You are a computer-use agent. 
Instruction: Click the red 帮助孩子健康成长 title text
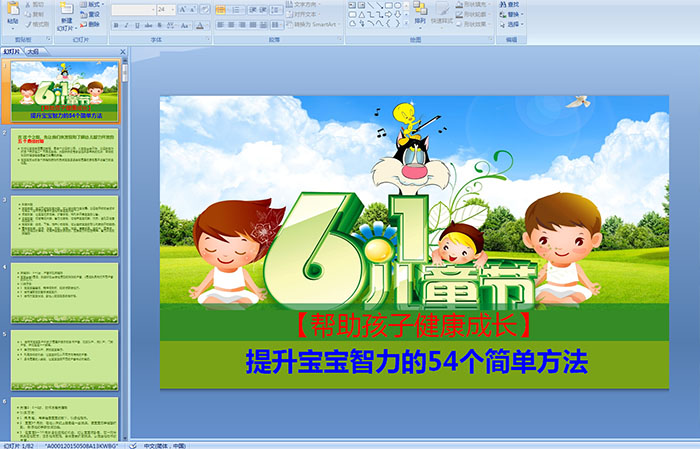pyautogui.click(x=414, y=325)
